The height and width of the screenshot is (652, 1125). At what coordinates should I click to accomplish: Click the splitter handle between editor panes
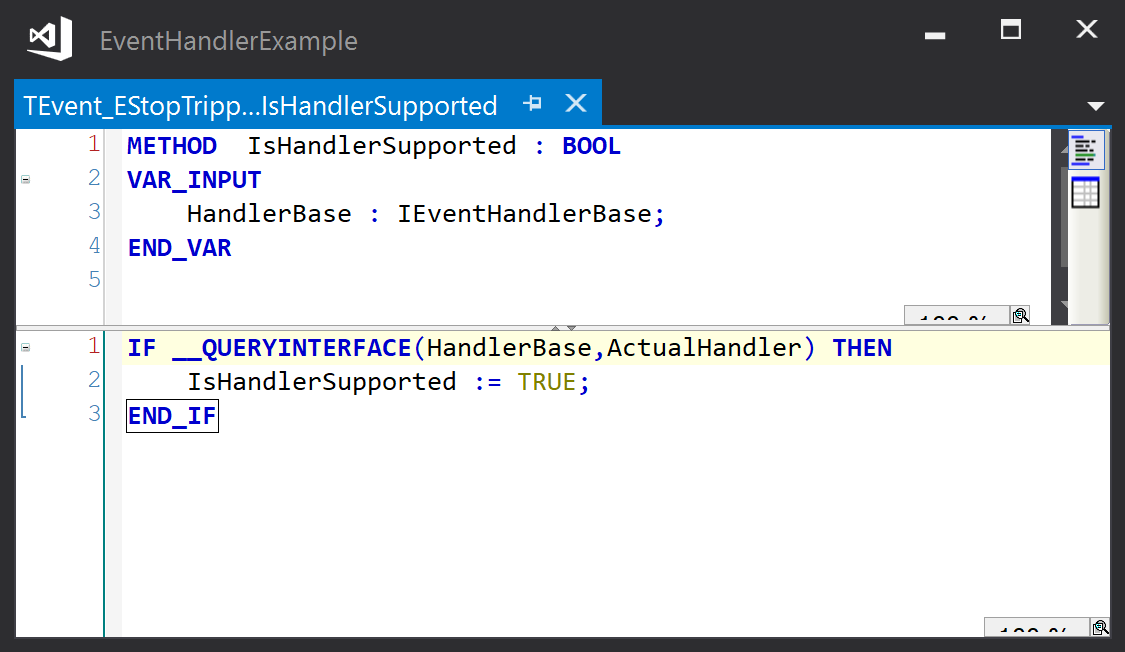[x=564, y=327]
